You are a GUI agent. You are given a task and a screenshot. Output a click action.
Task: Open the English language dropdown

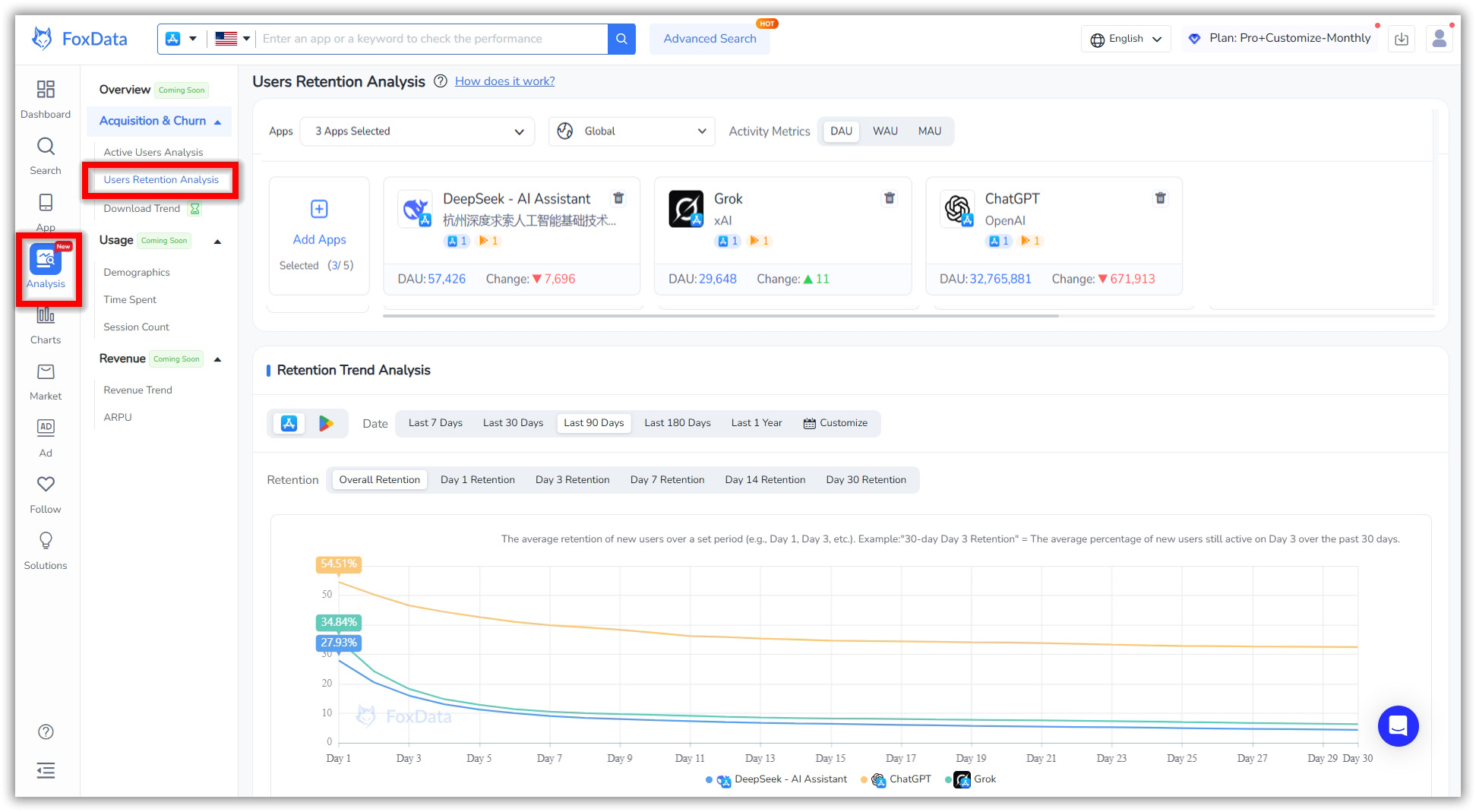click(1126, 39)
